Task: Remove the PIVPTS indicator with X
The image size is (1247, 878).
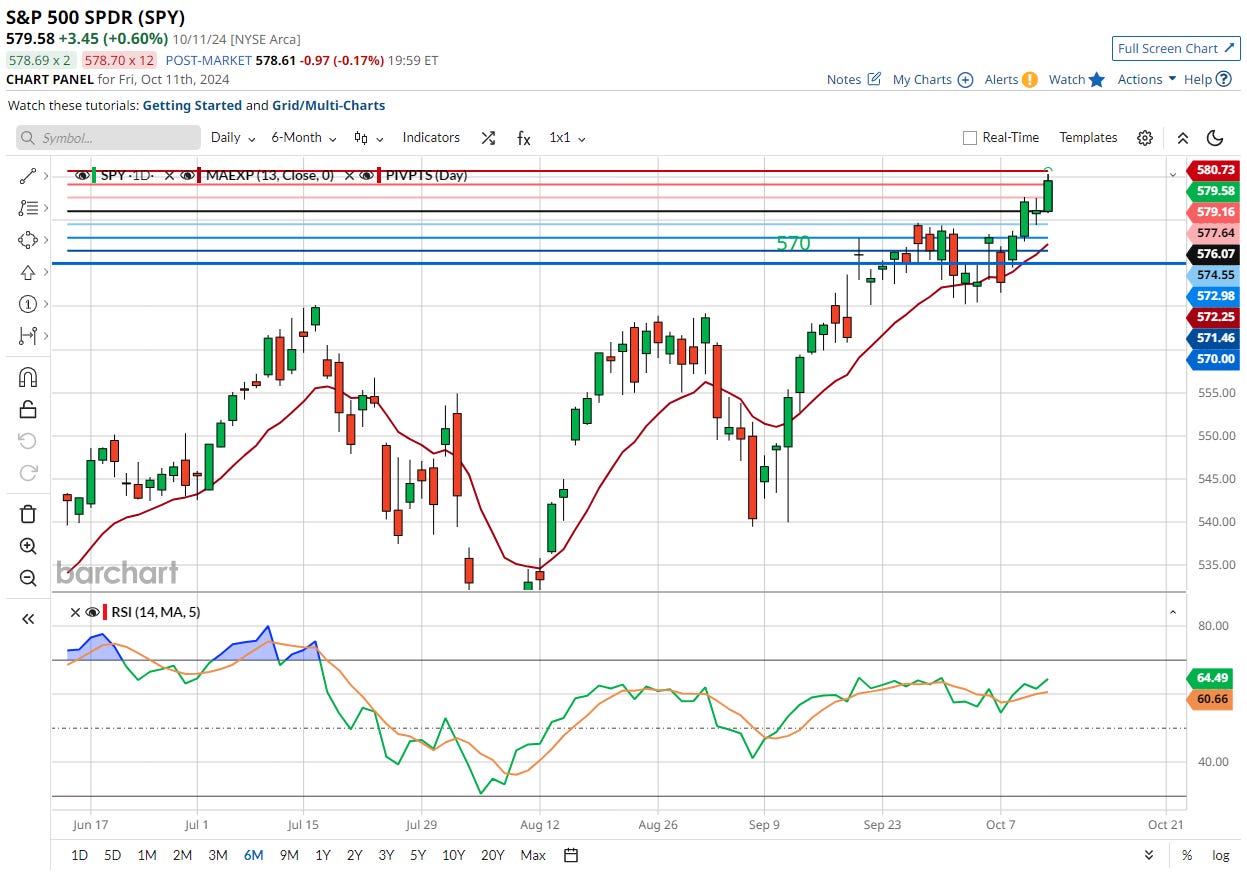Action: (350, 175)
